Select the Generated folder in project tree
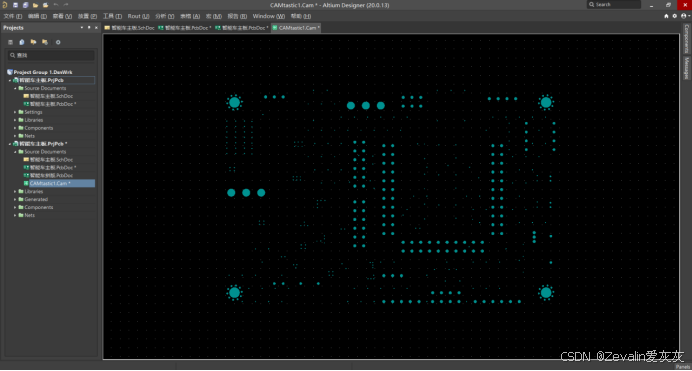Image resolution: width=692 pixels, height=371 pixels. [36, 199]
